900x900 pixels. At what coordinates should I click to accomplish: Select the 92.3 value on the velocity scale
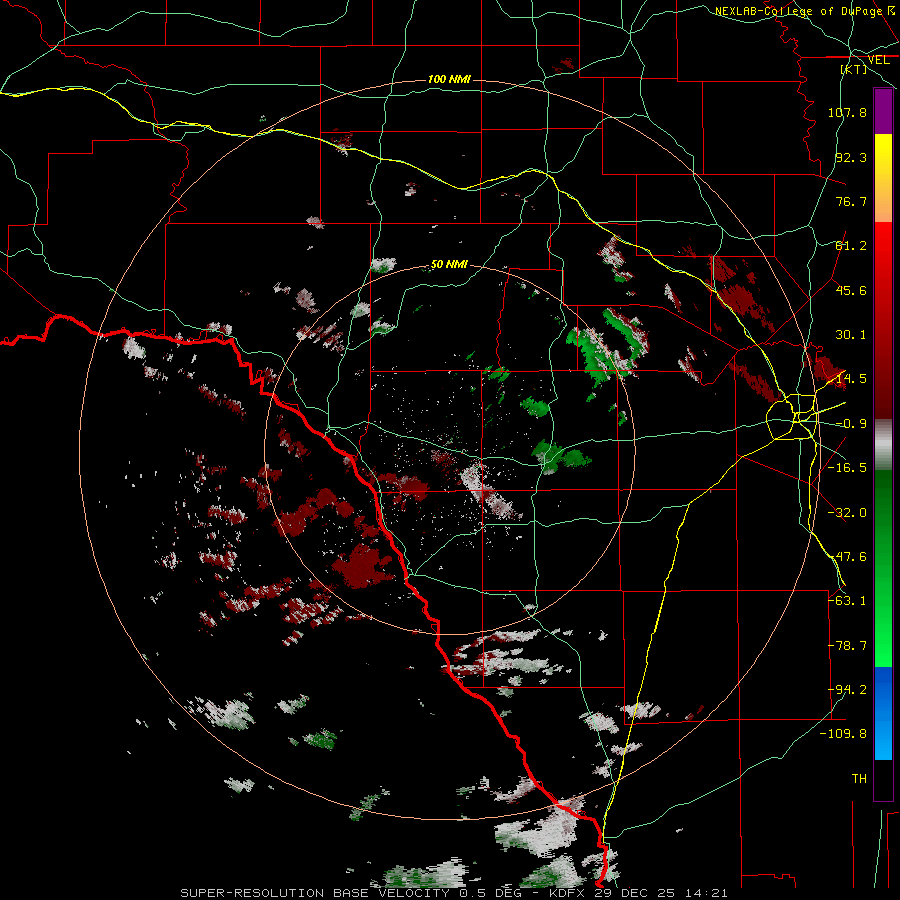coord(851,157)
